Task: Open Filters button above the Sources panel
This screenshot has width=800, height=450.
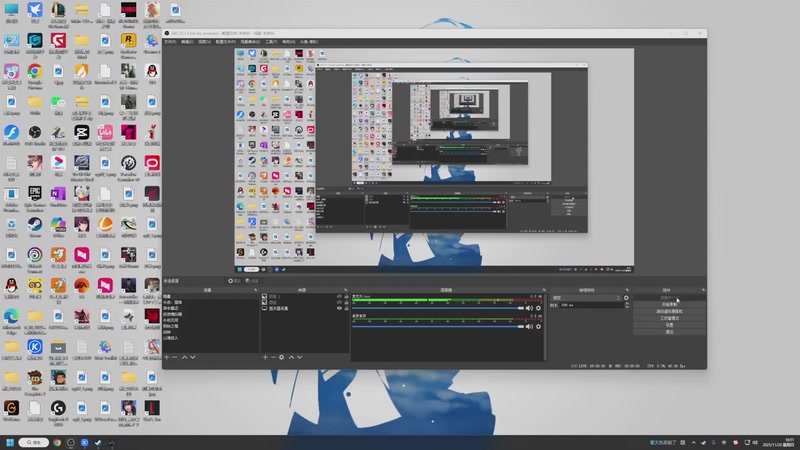Action: (252, 281)
